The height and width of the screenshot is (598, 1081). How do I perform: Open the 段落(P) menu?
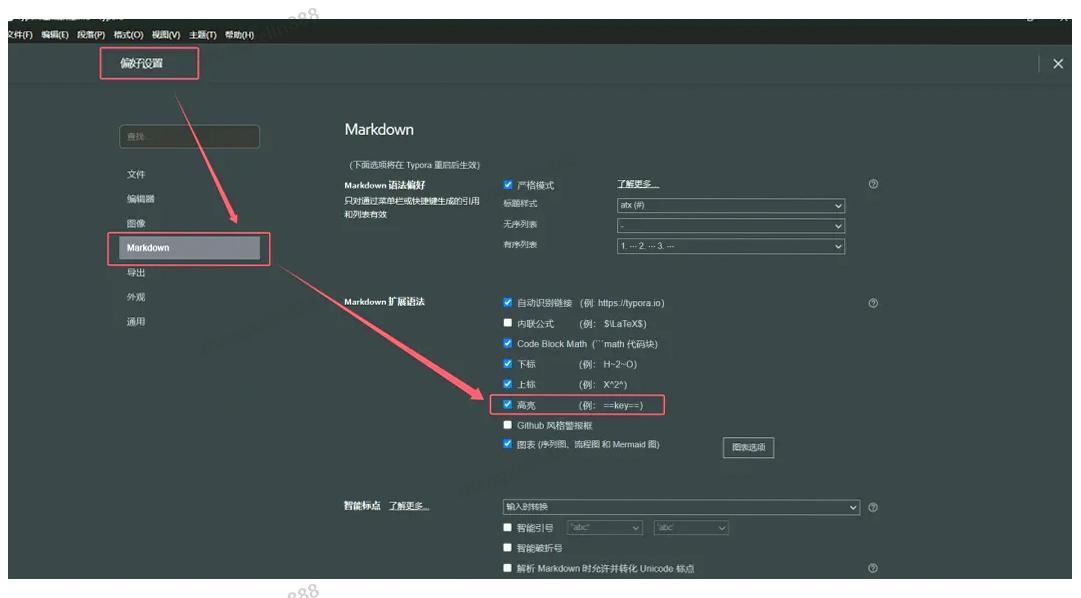point(91,34)
